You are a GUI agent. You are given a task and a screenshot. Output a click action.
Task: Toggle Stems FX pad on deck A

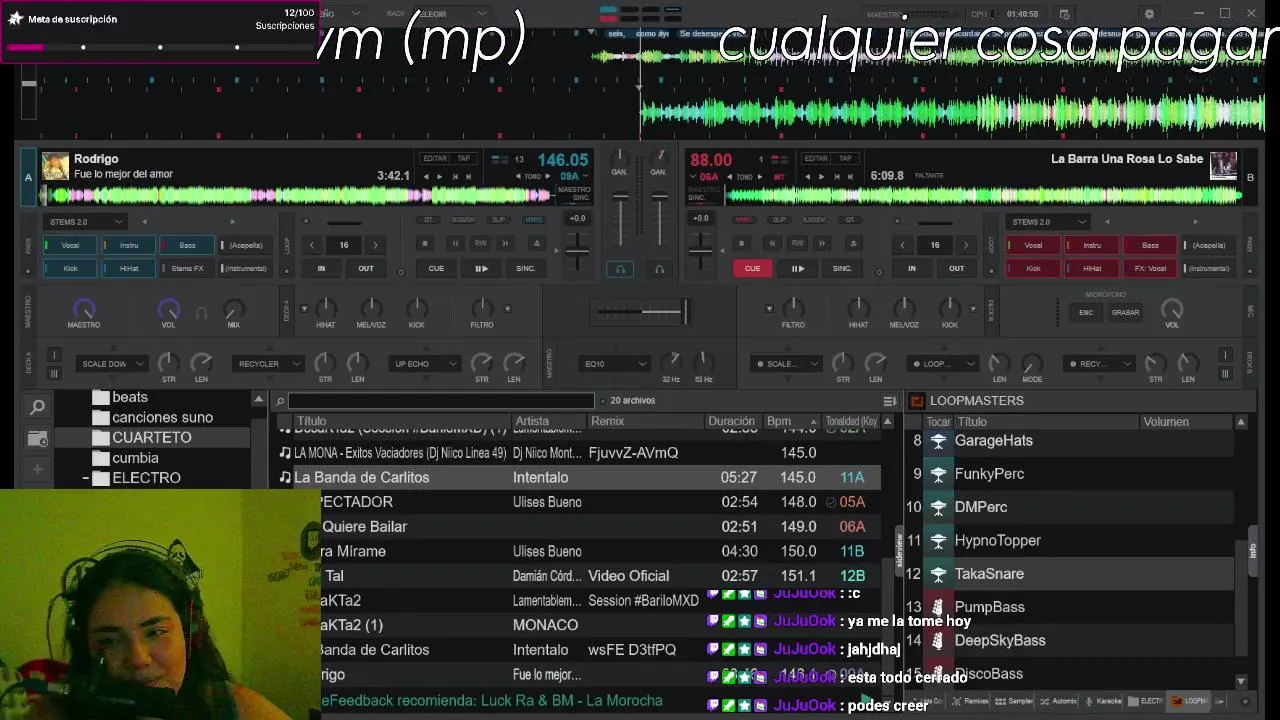(187, 268)
